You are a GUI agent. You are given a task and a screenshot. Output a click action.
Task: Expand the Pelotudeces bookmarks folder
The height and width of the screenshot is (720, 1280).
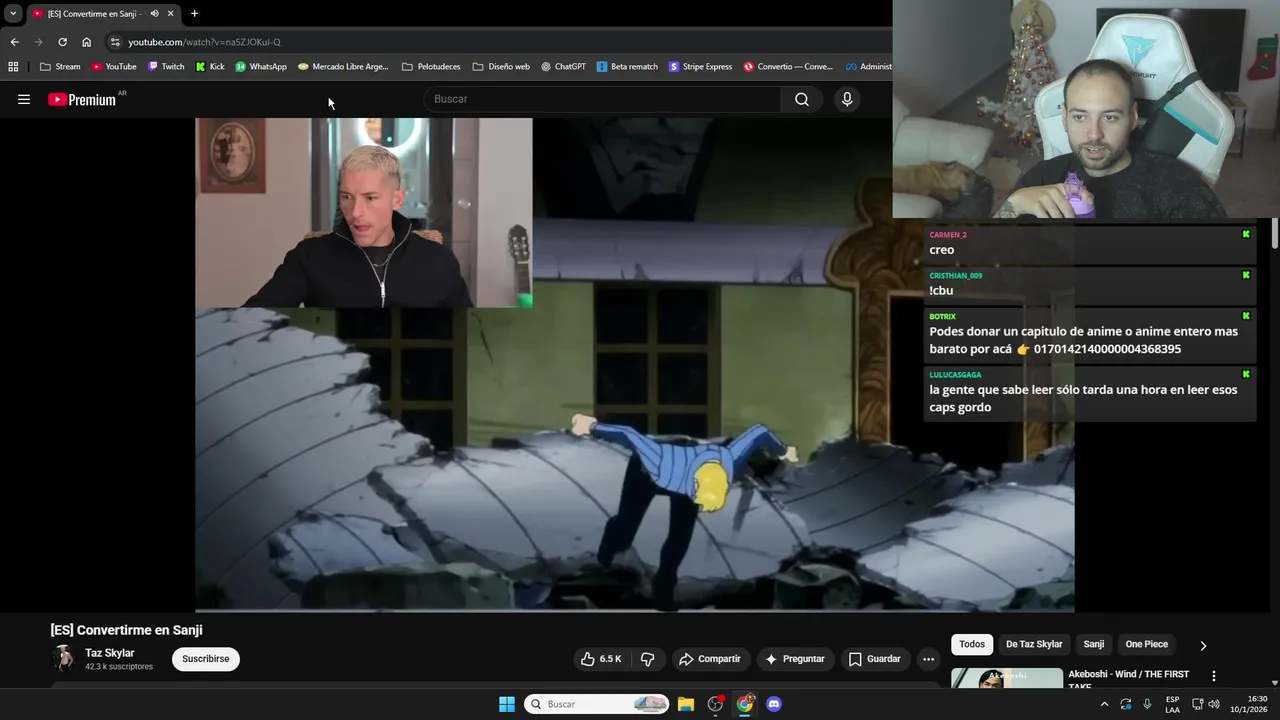click(431, 66)
